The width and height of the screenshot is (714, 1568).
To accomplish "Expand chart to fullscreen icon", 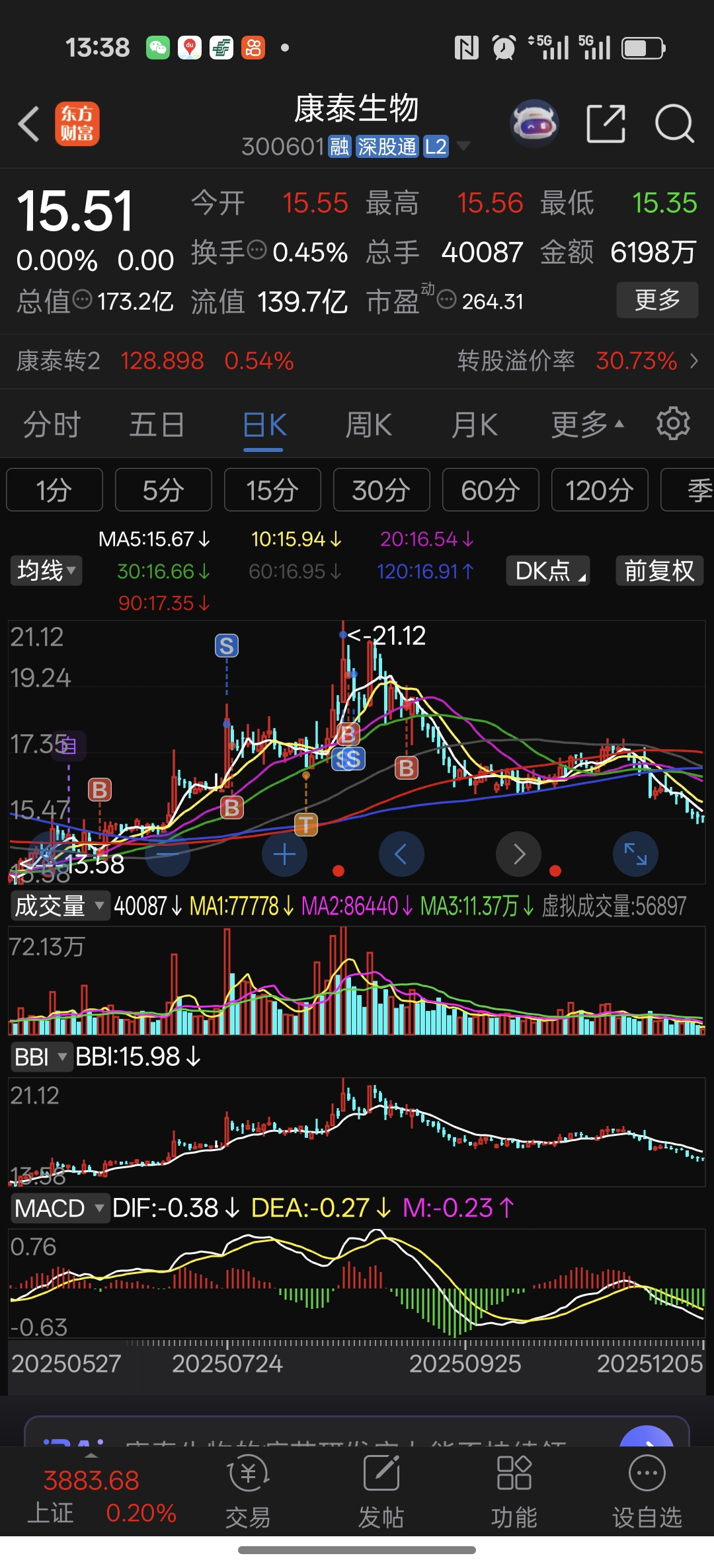I will 635,854.
